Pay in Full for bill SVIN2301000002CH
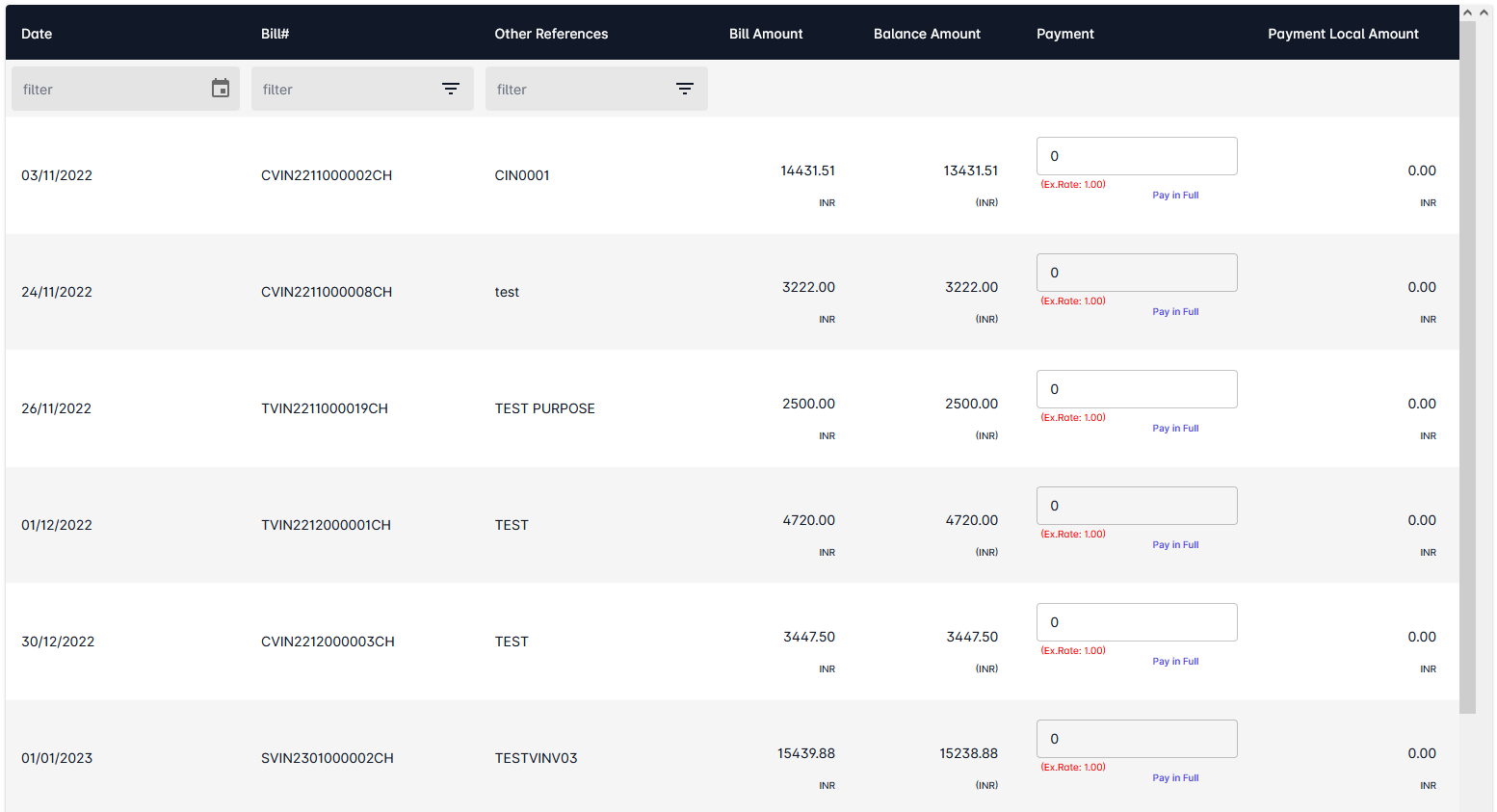This screenshot has width=1497, height=812. coord(1175,778)
